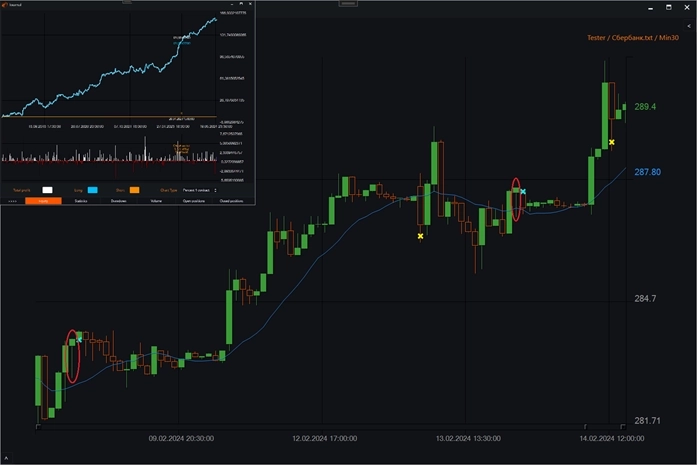Select the leftmost dotted tab in Journal
Image resolution: width=697 pixels, height=465 pixels.
coord(12,201)
